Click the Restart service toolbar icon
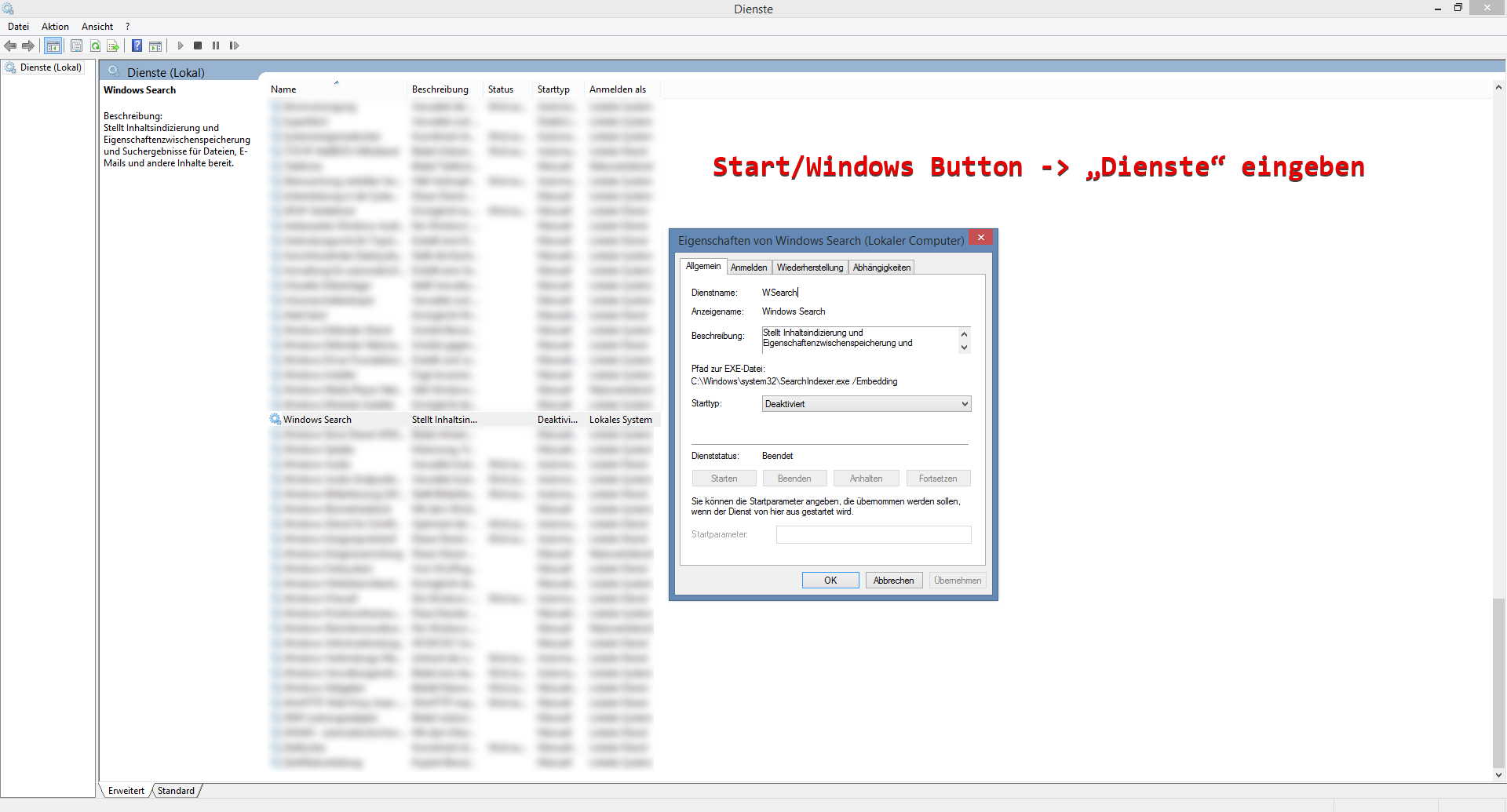Screen dimensions: 1507x812 [x=234, y=46]
